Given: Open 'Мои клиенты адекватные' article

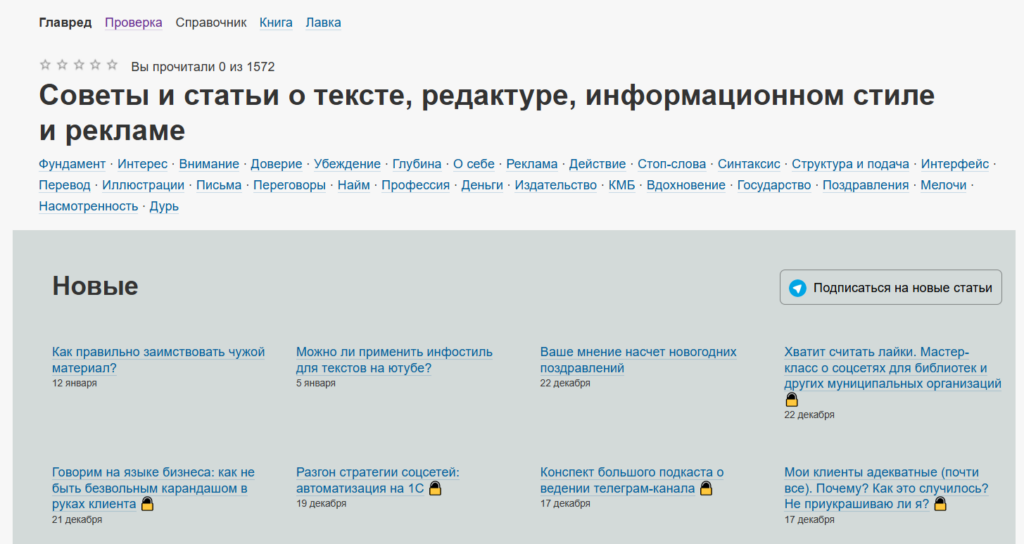Looking at the screenshot, I should pos(886,488).
